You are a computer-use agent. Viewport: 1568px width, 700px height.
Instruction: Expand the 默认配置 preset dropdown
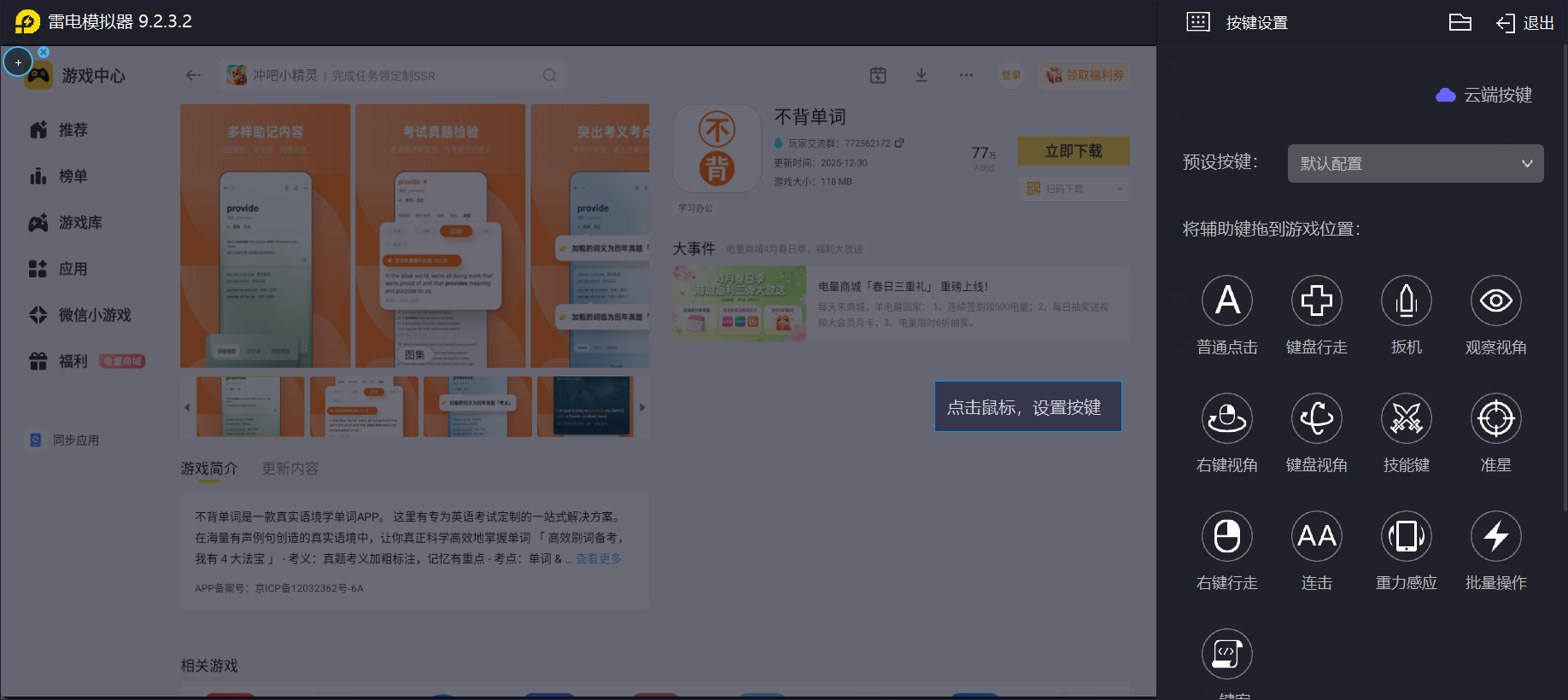pyautogui.click(x=1416, y=163)
